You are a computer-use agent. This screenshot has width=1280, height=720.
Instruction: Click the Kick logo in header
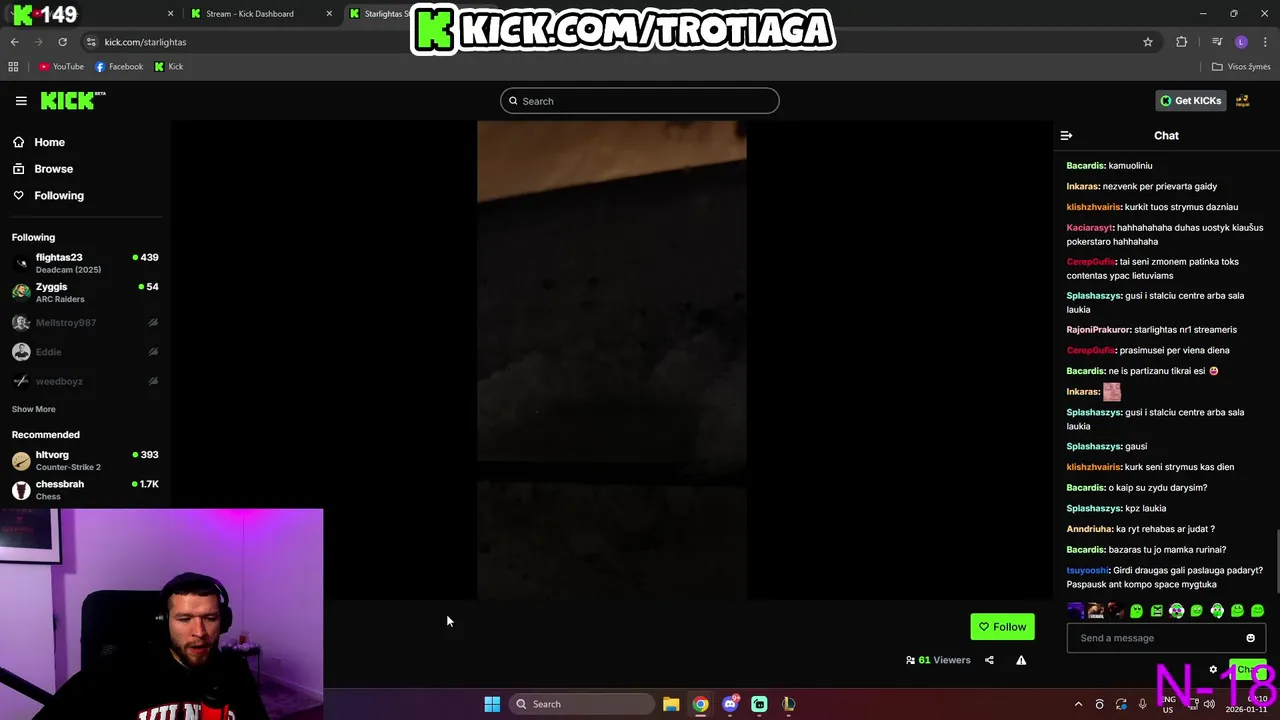73,100
